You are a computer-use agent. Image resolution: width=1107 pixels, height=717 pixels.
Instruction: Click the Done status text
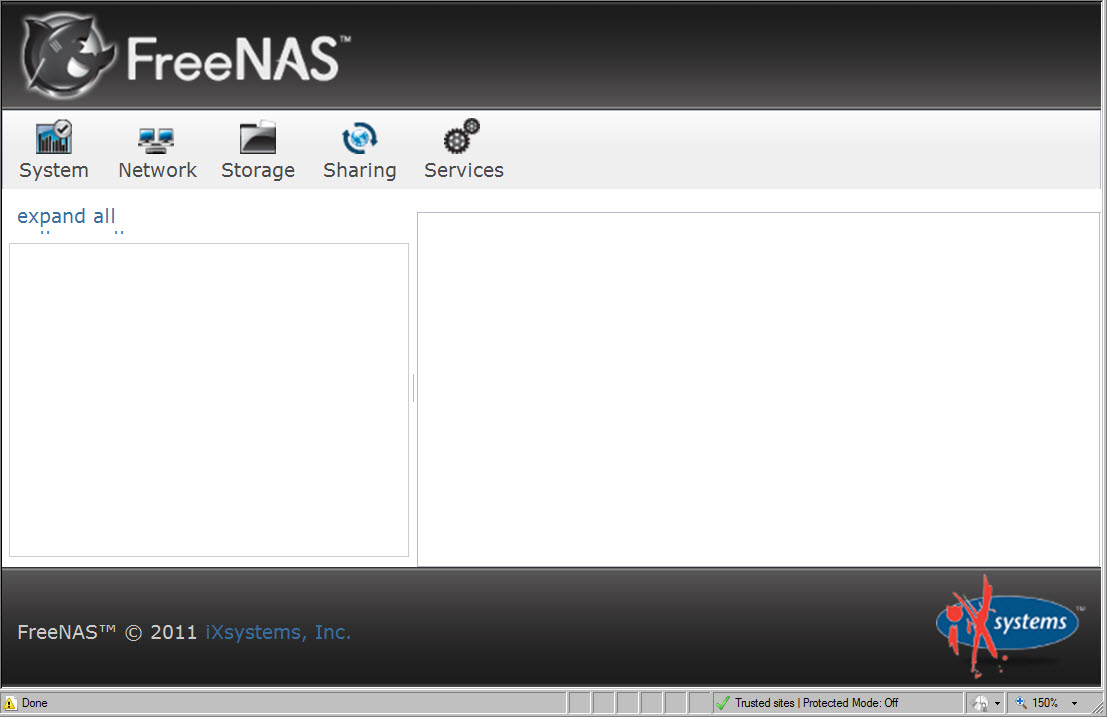35,703
